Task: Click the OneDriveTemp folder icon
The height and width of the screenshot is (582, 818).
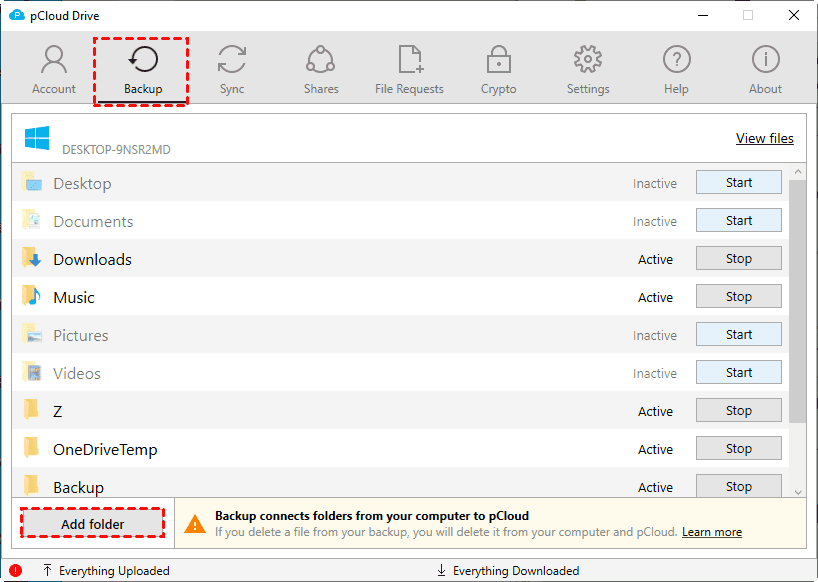Action: coord(31,448)
